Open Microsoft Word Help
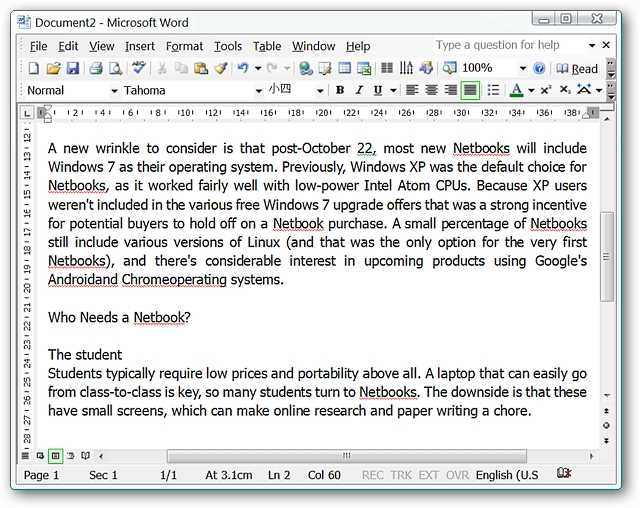 click(539, 68)
